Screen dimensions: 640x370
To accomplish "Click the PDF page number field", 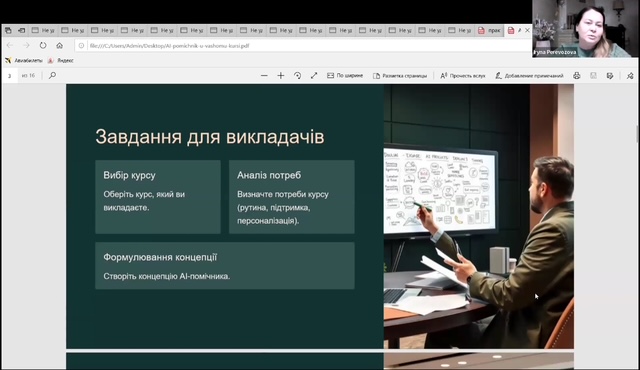I will click(x=10, y=75).
